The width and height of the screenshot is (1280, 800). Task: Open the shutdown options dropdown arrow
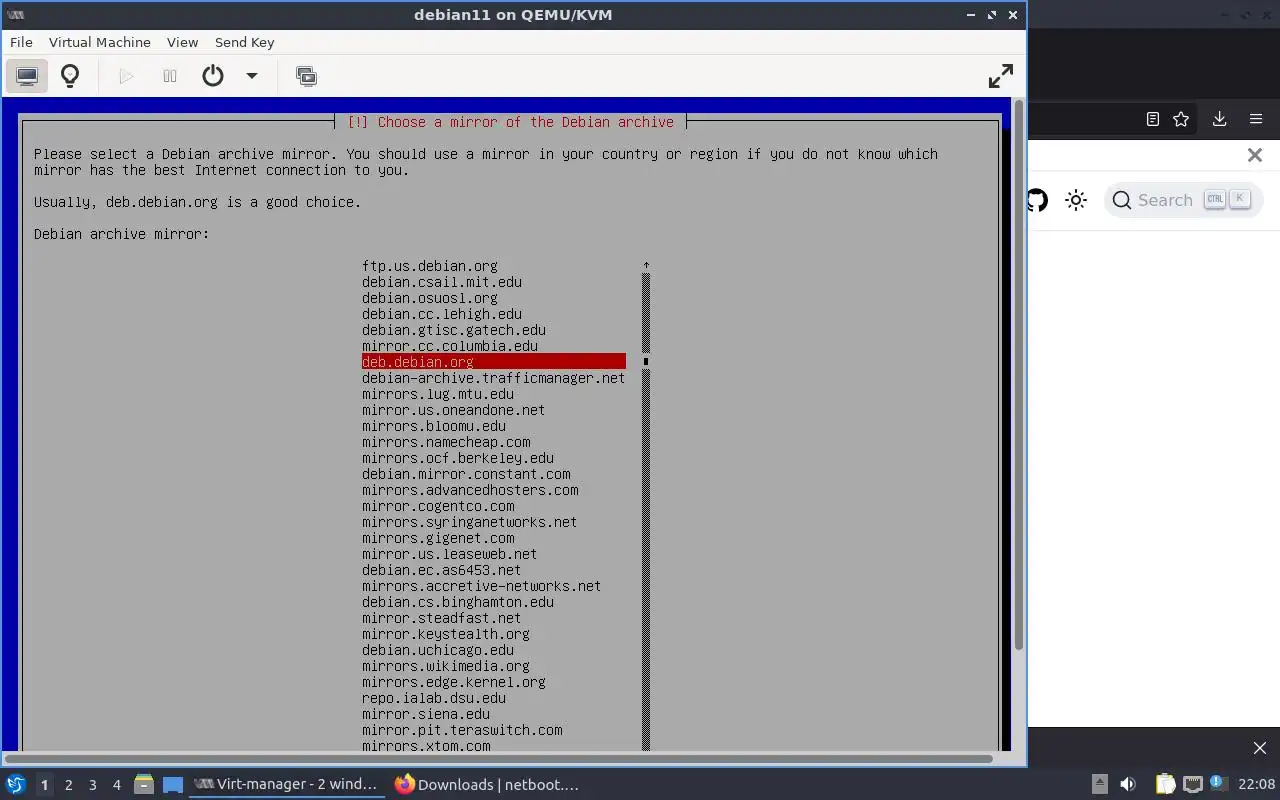pos(252,76)
